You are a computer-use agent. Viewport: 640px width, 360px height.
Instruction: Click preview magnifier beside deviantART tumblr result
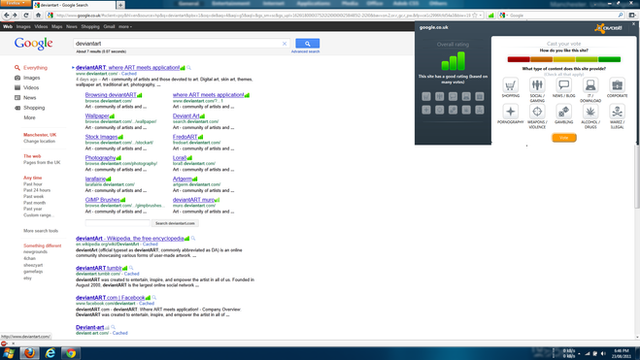131,268
